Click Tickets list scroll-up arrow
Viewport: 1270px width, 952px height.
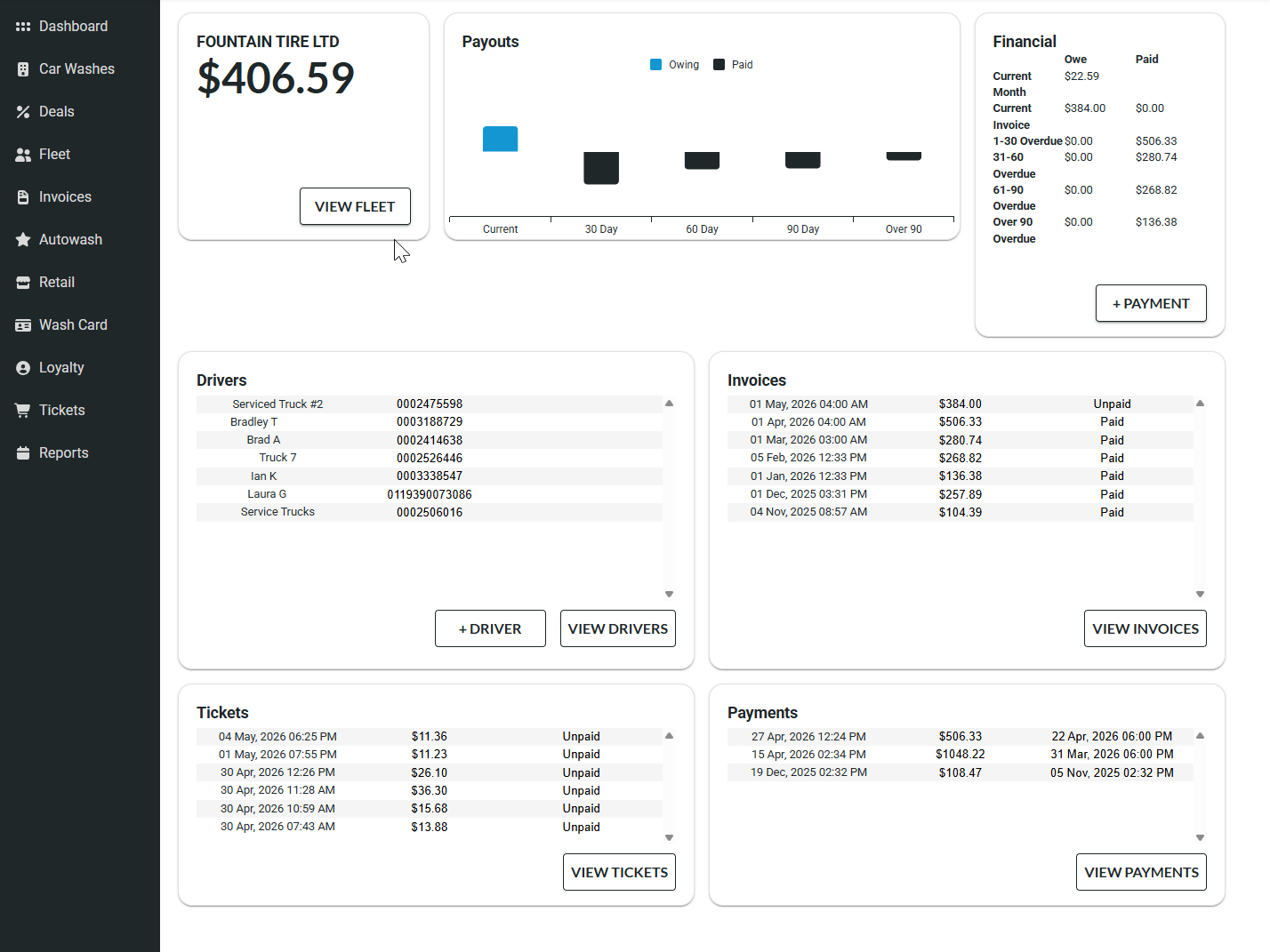[669, 736]
